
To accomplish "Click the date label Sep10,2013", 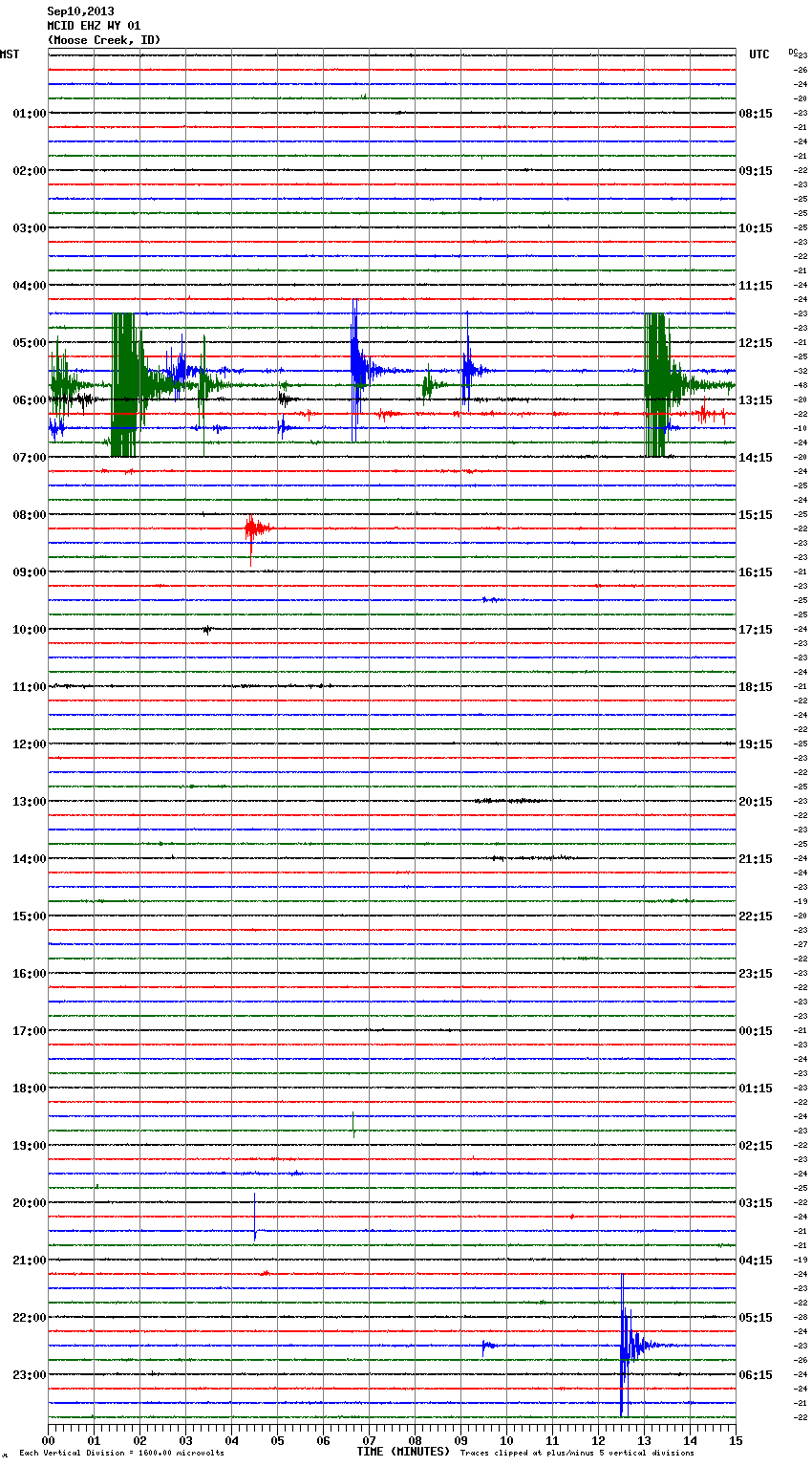I will (80, 11).
